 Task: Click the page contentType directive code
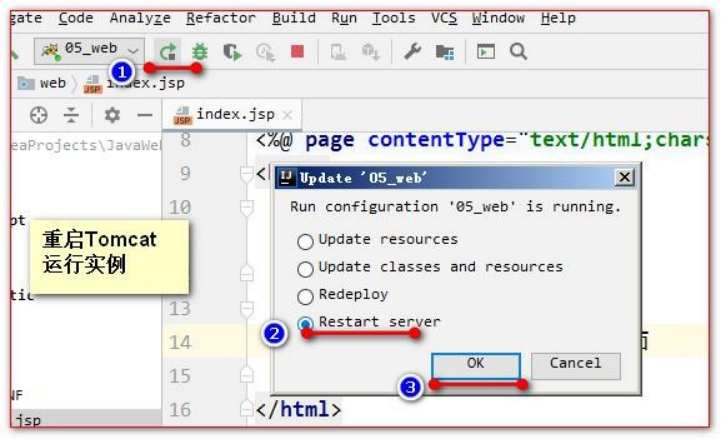[x=482, y=140]
